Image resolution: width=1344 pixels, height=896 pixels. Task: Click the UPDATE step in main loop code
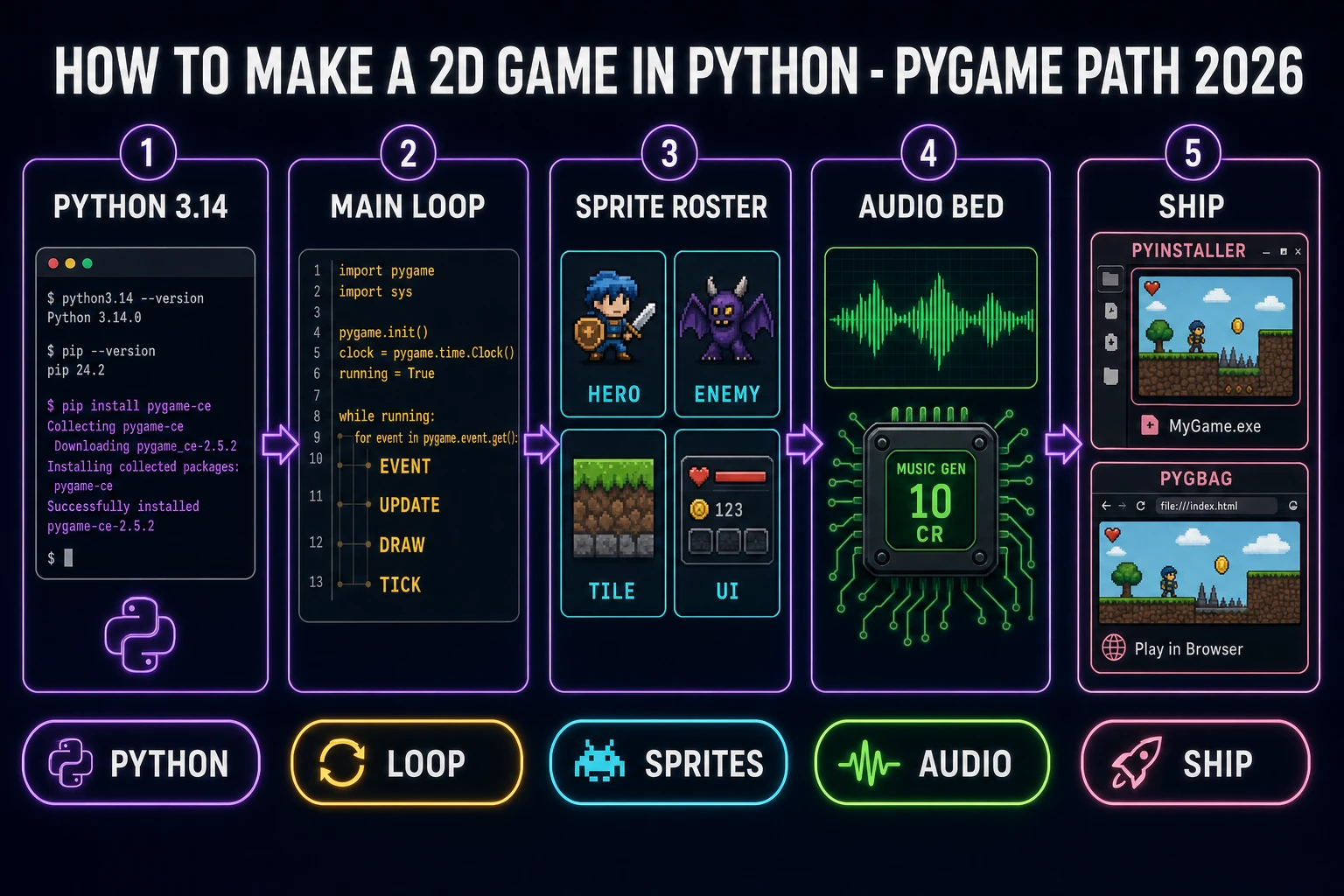click(409, 505)
